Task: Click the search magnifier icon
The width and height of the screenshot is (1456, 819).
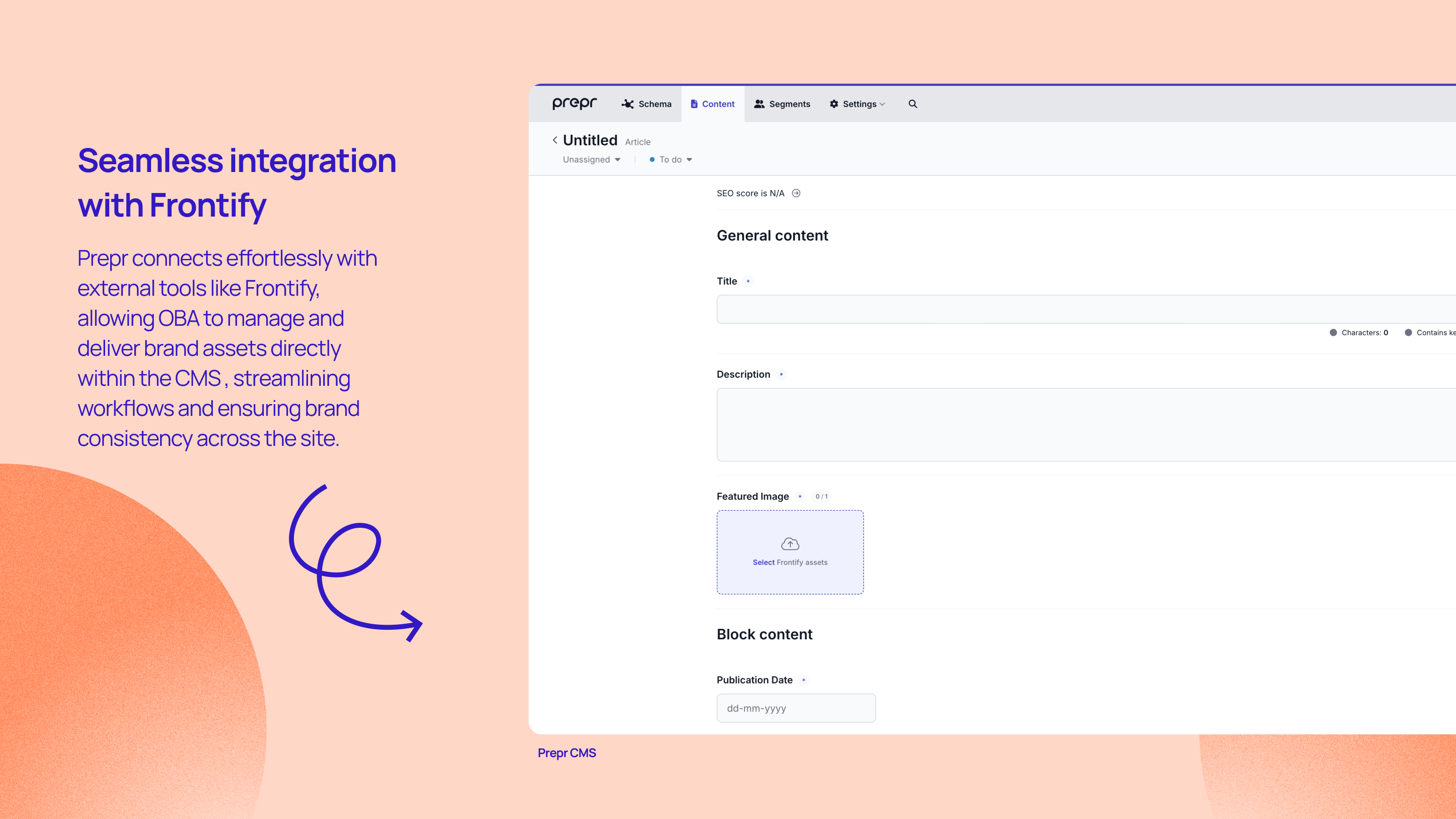Action: point(913,104)
